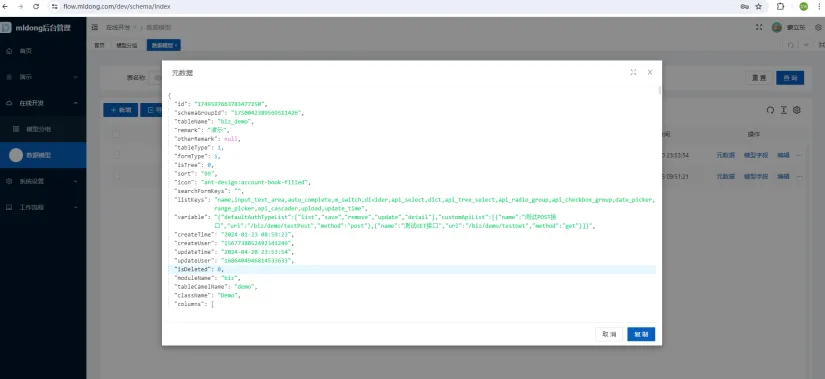Click the browser forward arrow
Screen dimensions: 825x379
tap(21, 6)
